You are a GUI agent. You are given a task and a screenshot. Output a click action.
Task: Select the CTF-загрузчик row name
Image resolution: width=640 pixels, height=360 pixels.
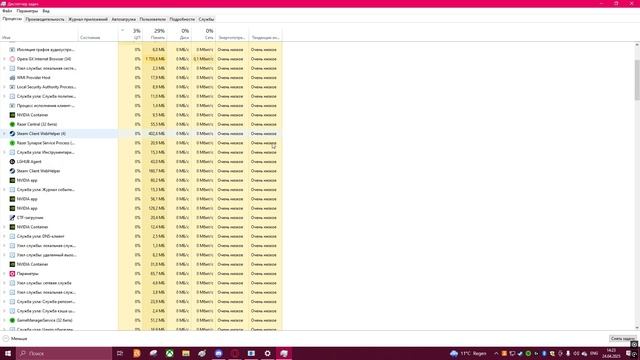click(30, 218)
